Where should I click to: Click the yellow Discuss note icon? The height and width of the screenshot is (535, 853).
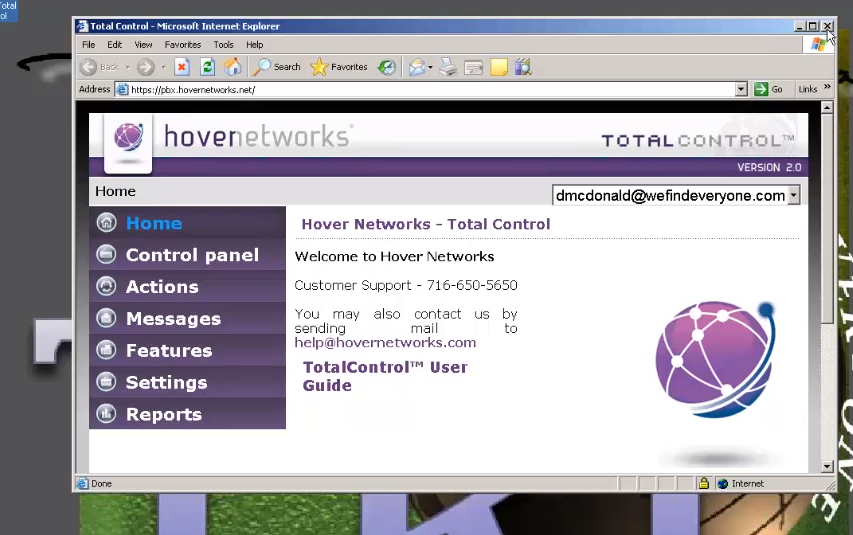[499, 67]
